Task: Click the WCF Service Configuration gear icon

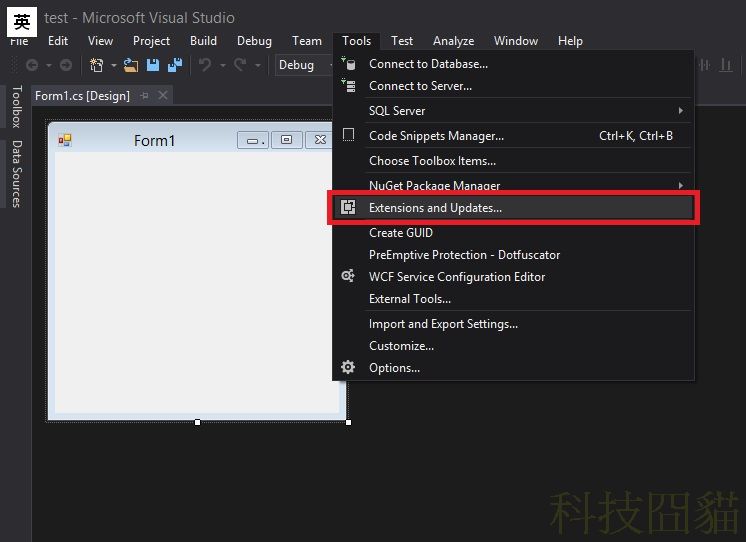Action: (348, 276)
